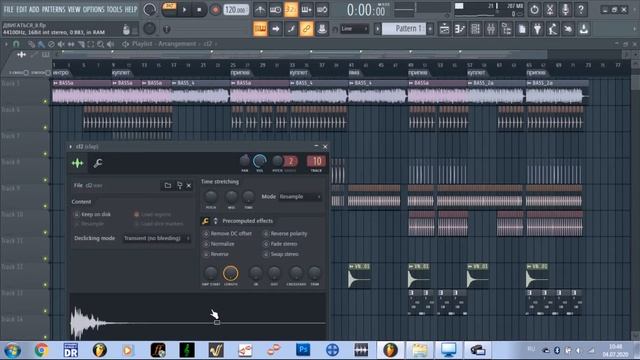The image size is (640, 360).
Task: Open the plugin picker plug icon
Action: (538, 29)
